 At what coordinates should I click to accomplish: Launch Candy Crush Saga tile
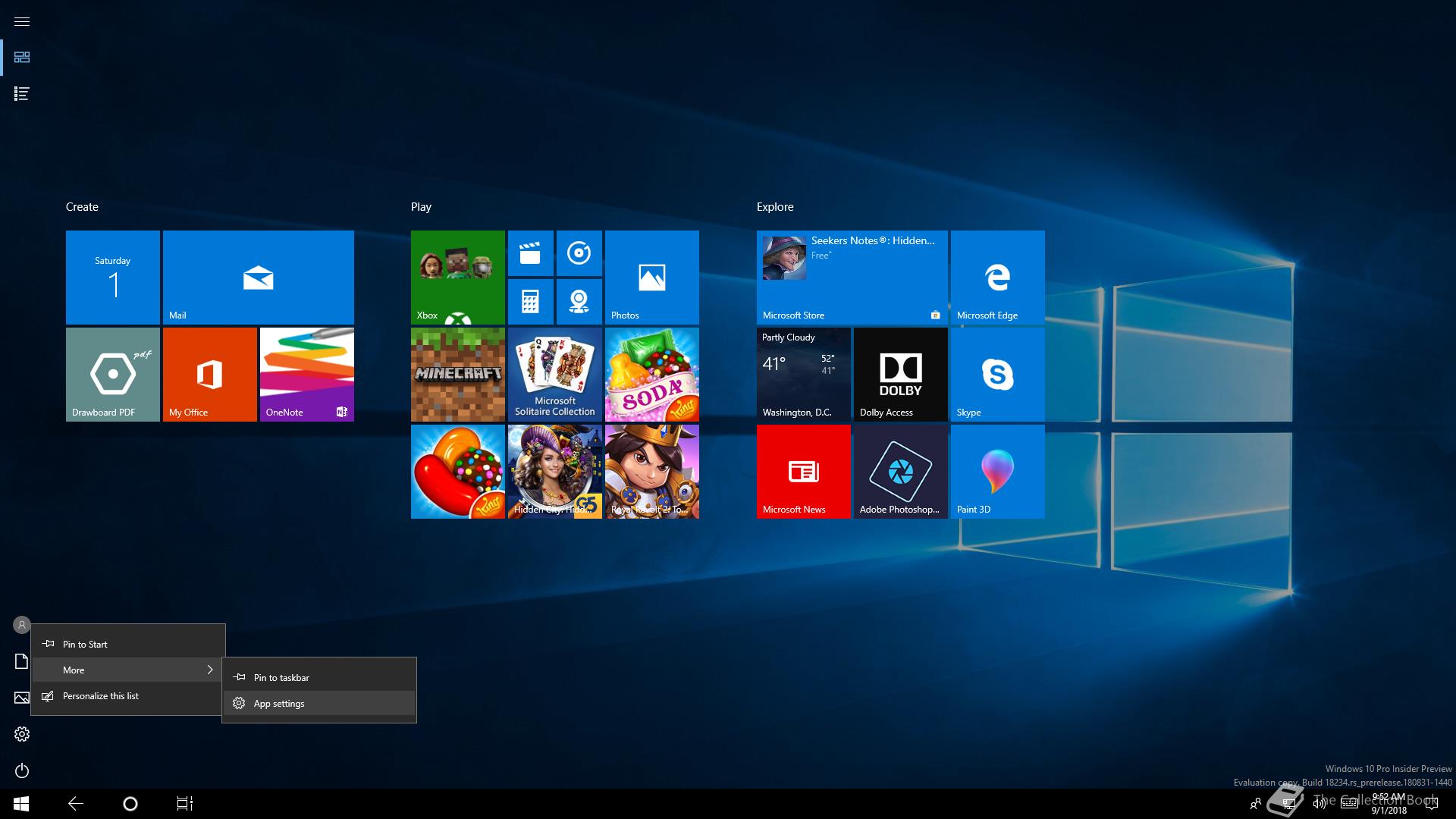[x=458, y=472]
